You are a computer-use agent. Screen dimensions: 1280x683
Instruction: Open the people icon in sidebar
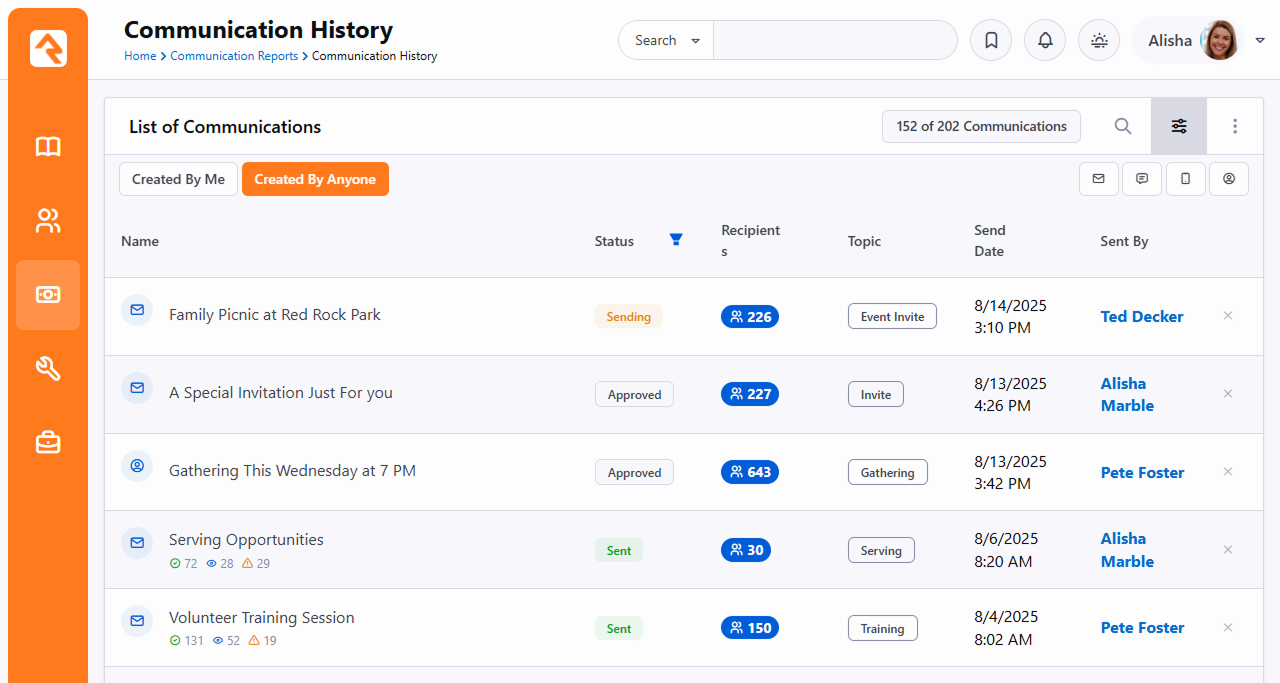[x=48, y=221]
